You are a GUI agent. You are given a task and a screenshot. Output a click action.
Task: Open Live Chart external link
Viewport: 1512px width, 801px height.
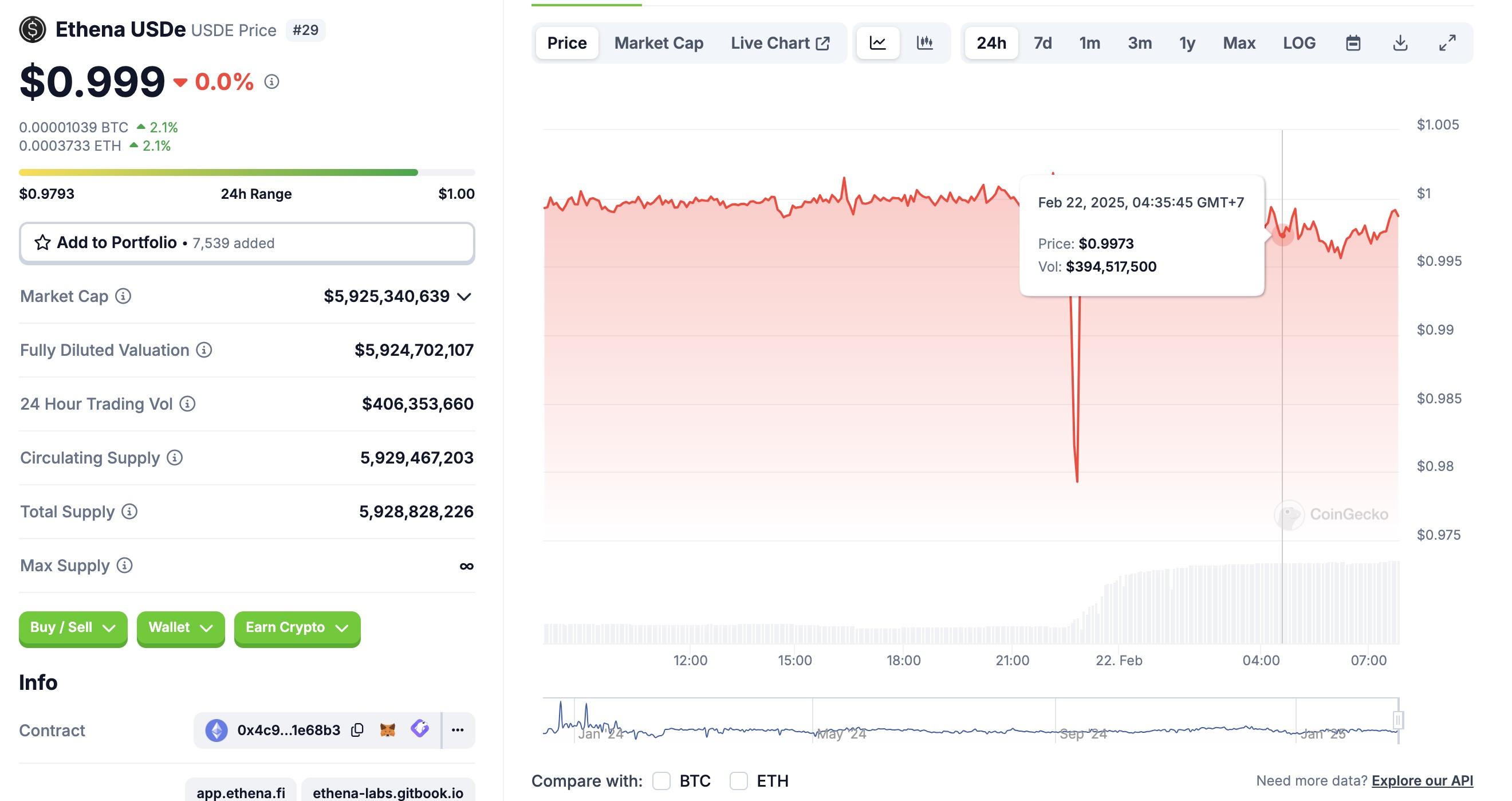780,43
